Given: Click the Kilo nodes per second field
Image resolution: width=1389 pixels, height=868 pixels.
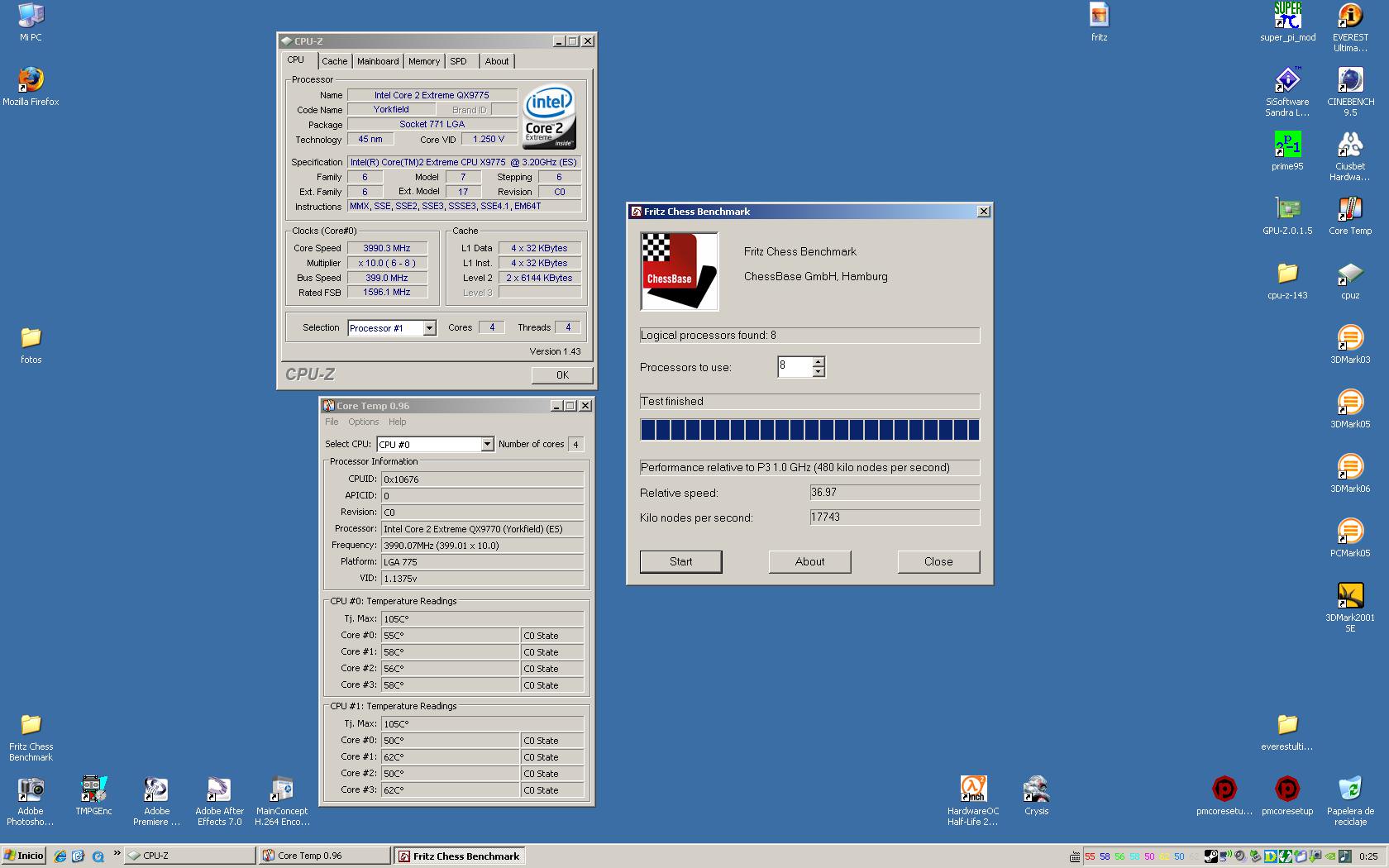Looking at the screenshot, I should coord(895,517).
